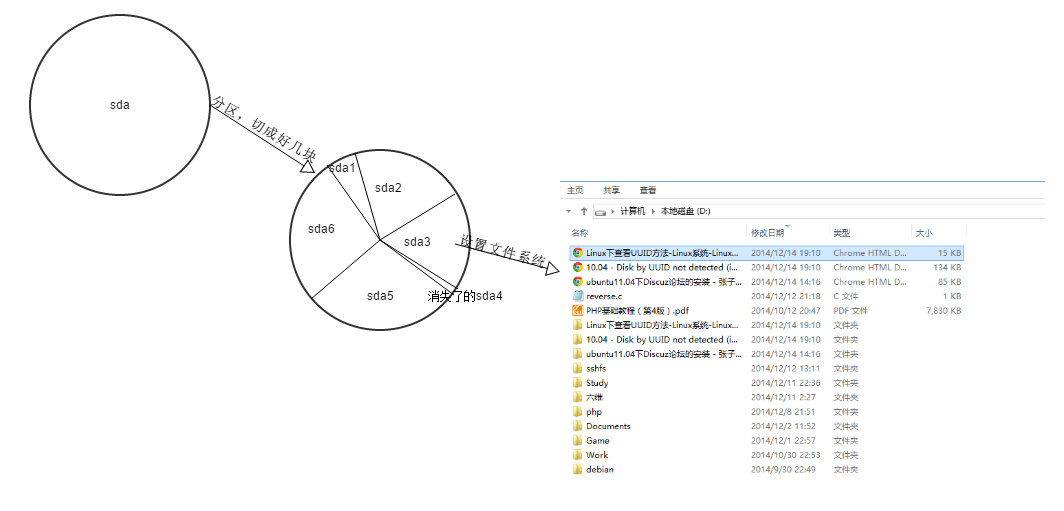The height and width of the screenshot is (511, 1064).
Task: Click the PDF icon of PHP基础教程
Action: [577, 311]
